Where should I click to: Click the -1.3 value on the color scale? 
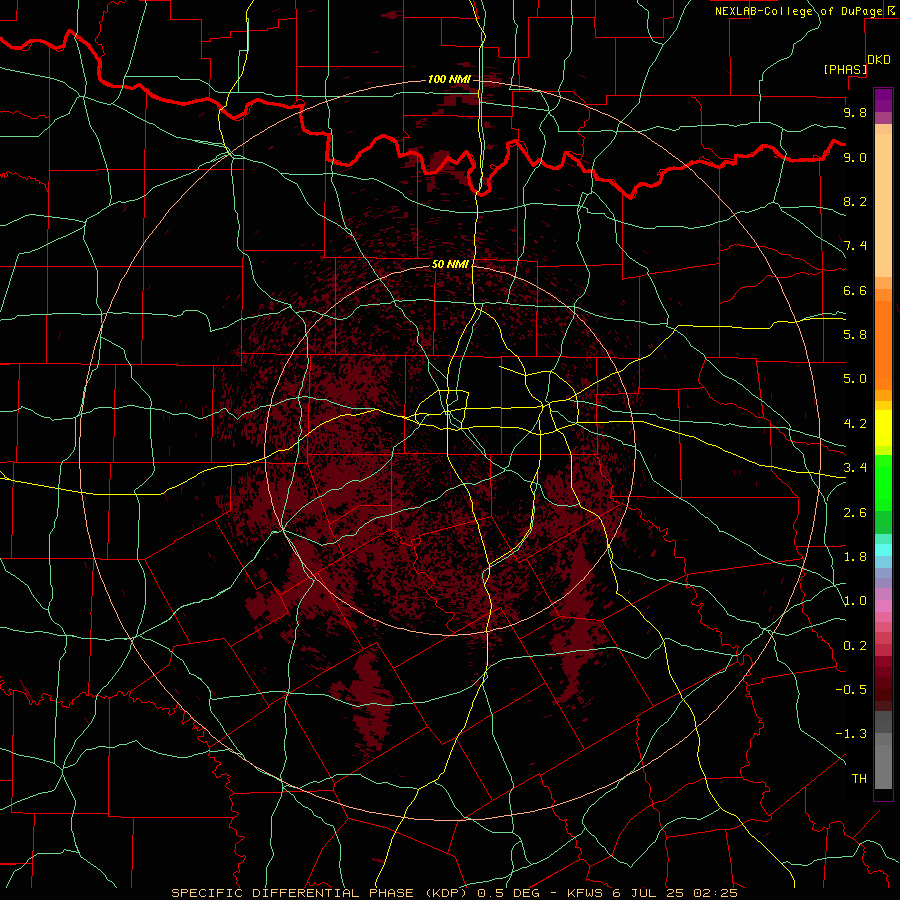click(x=851, y=734)
